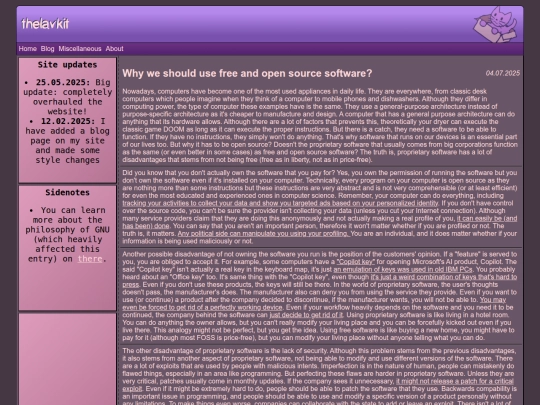
Task: Click the thelavkit site title logo
Action: pos(45,24)
